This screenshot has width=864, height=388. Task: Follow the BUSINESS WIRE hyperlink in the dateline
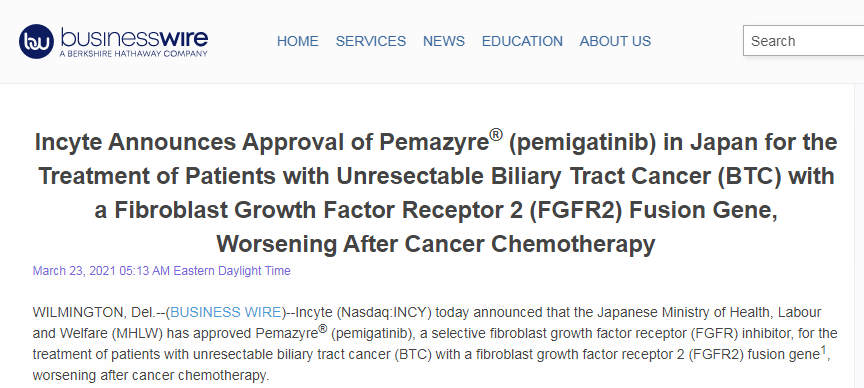pyautogui.click(x=226, y=312)
